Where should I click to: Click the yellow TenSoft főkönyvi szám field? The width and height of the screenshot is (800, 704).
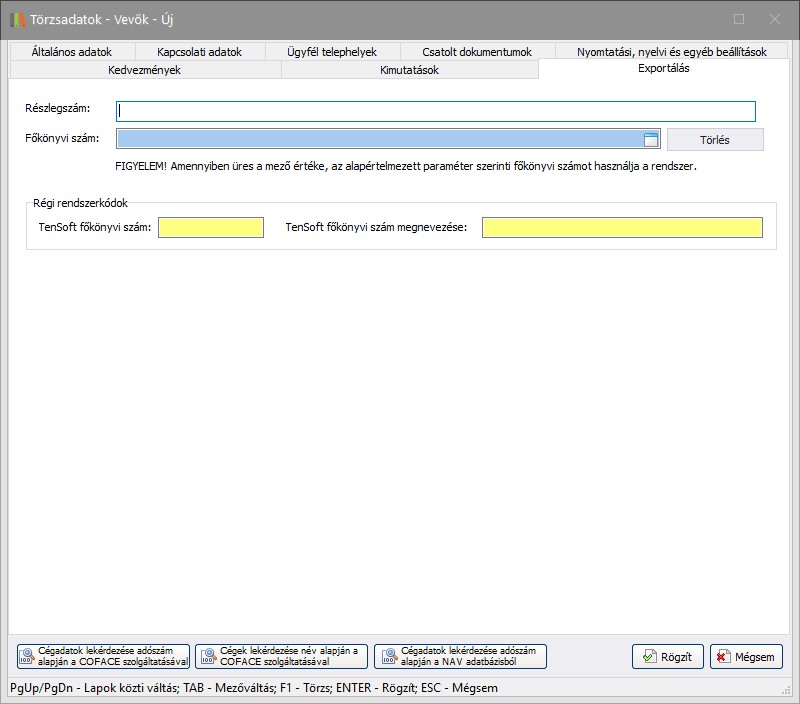tap(210, 227)
